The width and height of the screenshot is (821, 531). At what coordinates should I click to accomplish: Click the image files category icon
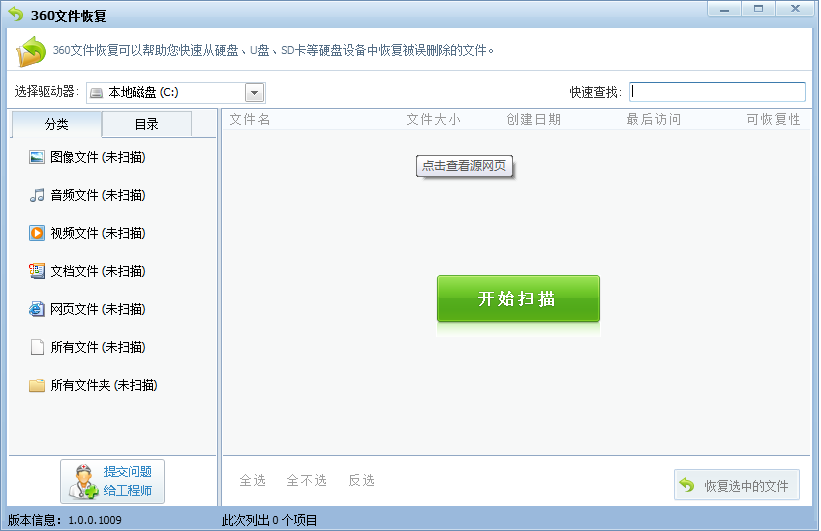[37, 157]
